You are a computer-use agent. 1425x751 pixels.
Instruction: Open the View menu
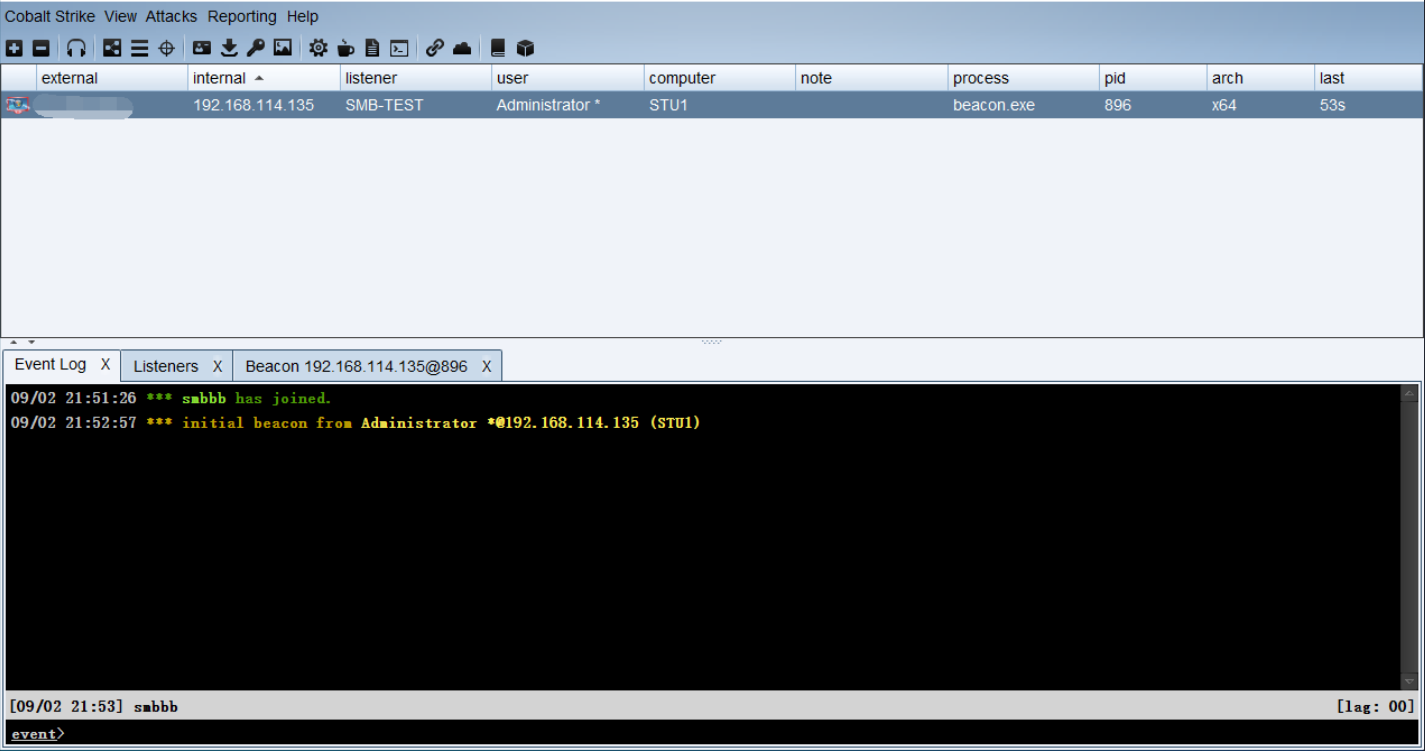click(121, 16)
